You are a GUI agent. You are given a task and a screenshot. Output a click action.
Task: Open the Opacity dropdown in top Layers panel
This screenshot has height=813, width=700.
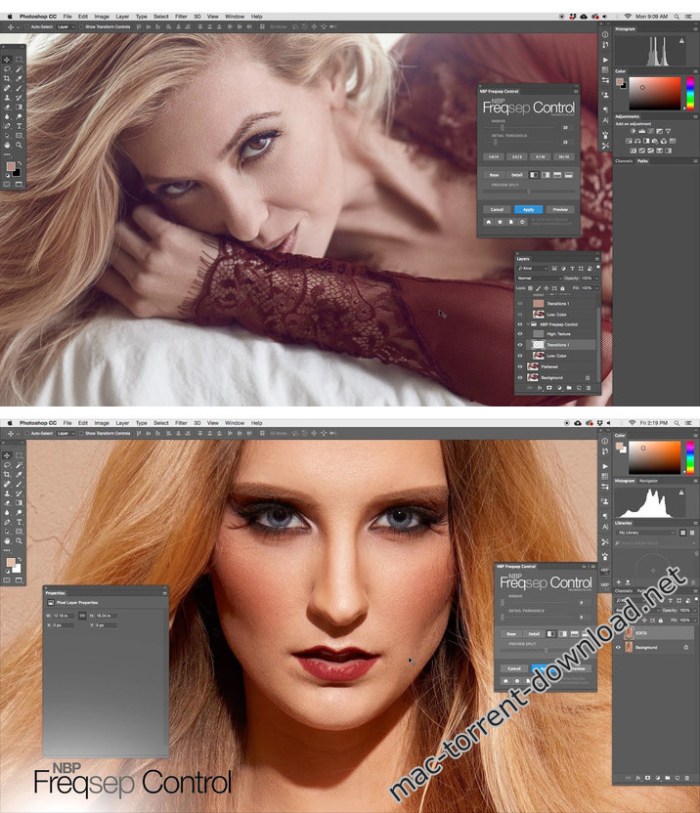pos(597,278)
